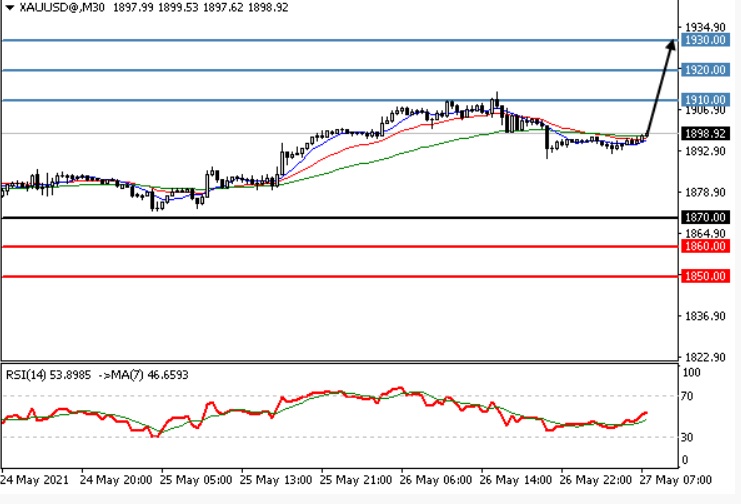
Task: Click the 1920.00 price level label
Action: pos(705,70)
